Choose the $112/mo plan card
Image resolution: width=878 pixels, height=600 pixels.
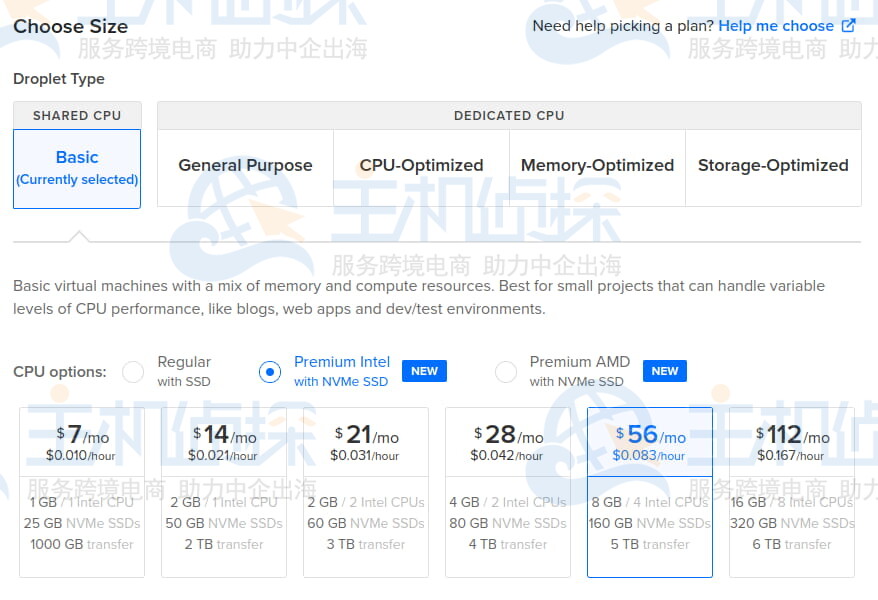point(792,493)
